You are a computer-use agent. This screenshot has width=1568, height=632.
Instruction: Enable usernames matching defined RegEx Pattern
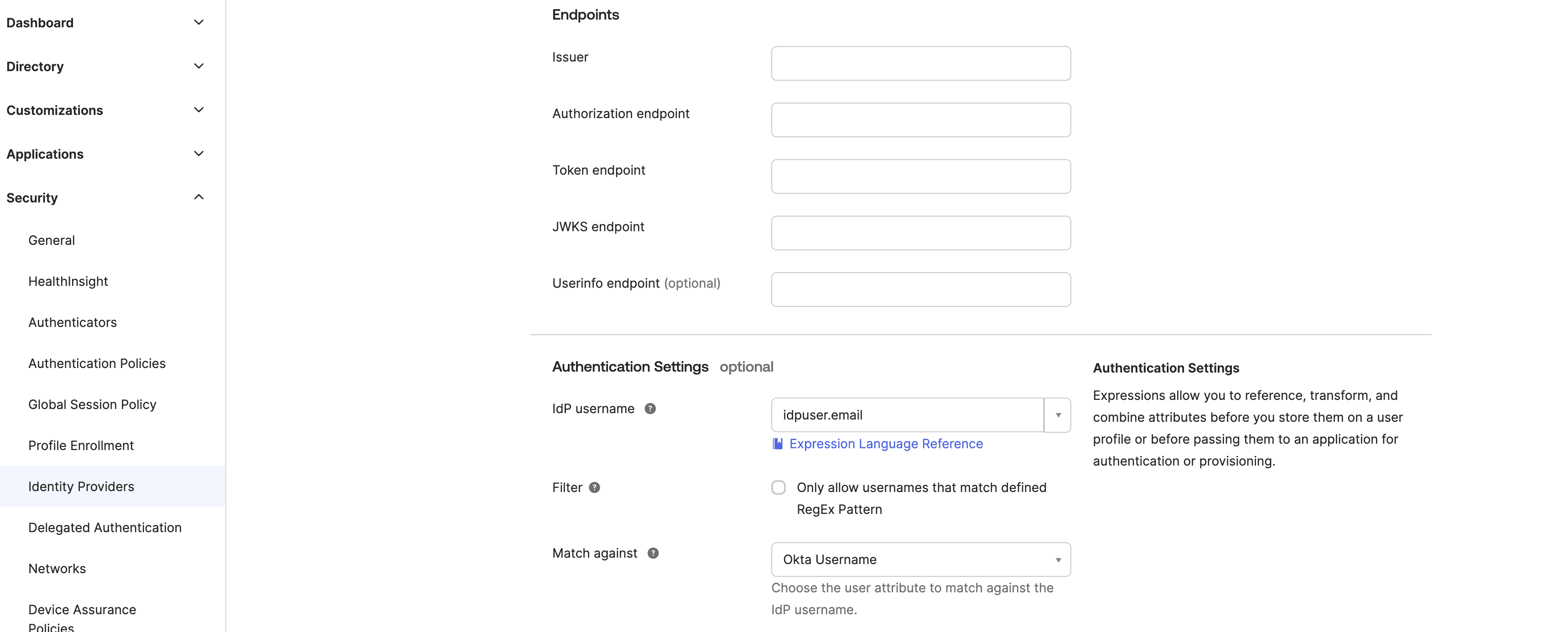(779, 487)
